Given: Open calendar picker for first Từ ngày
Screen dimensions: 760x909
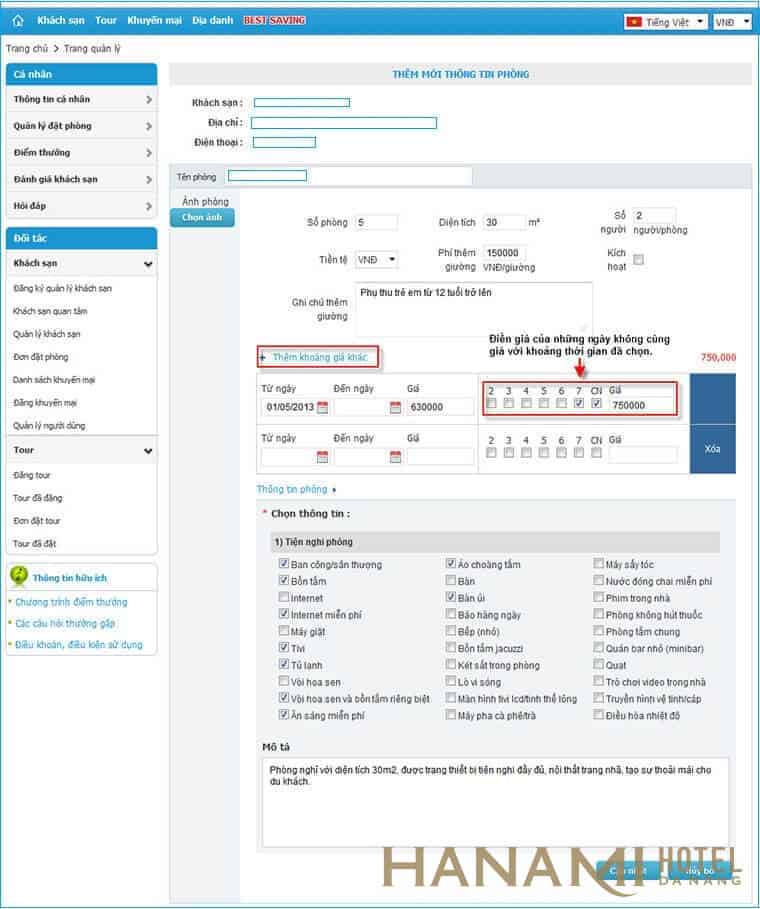Looking at the screenshot, I should 322,407.
